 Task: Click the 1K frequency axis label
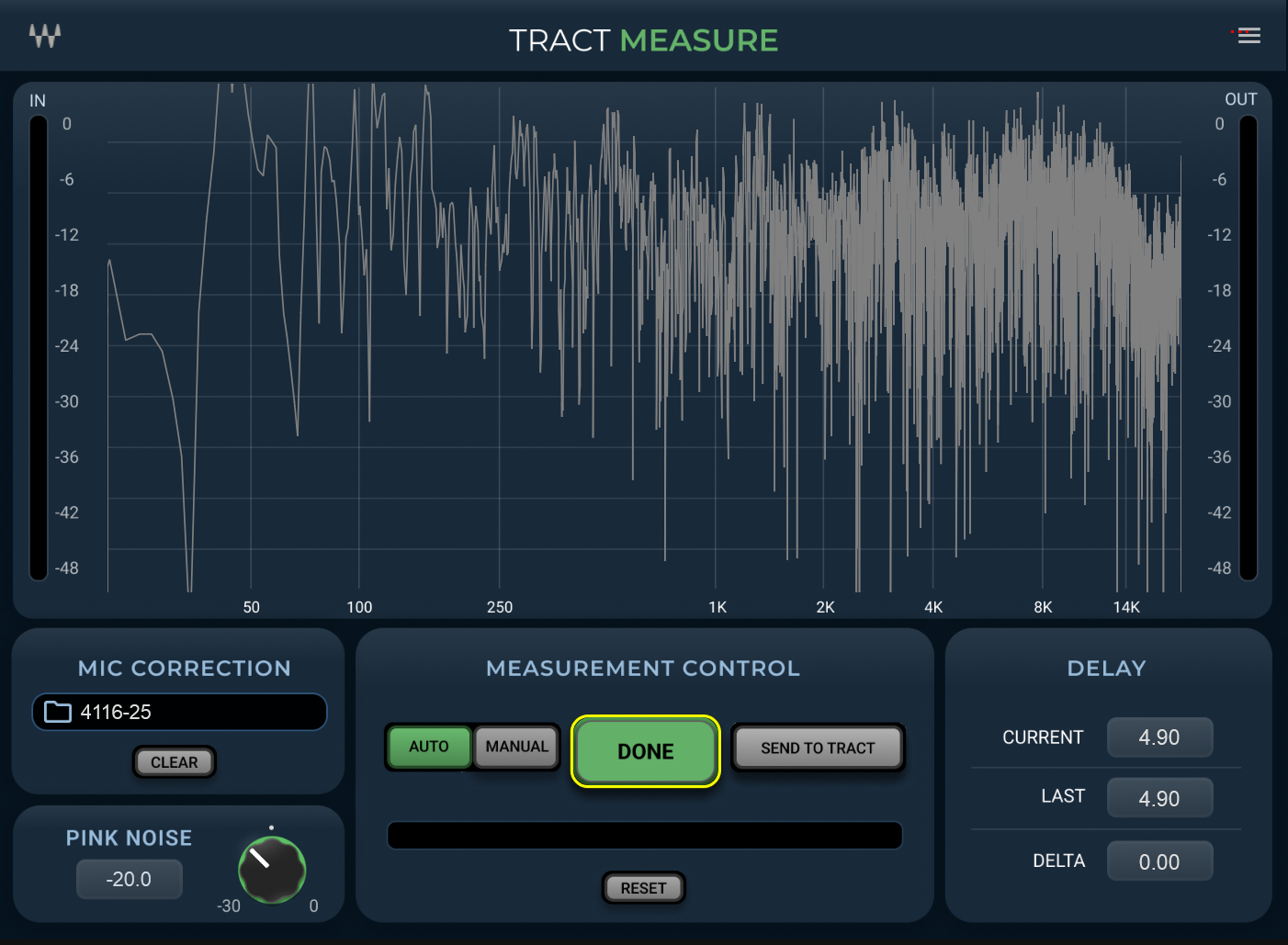717,607
